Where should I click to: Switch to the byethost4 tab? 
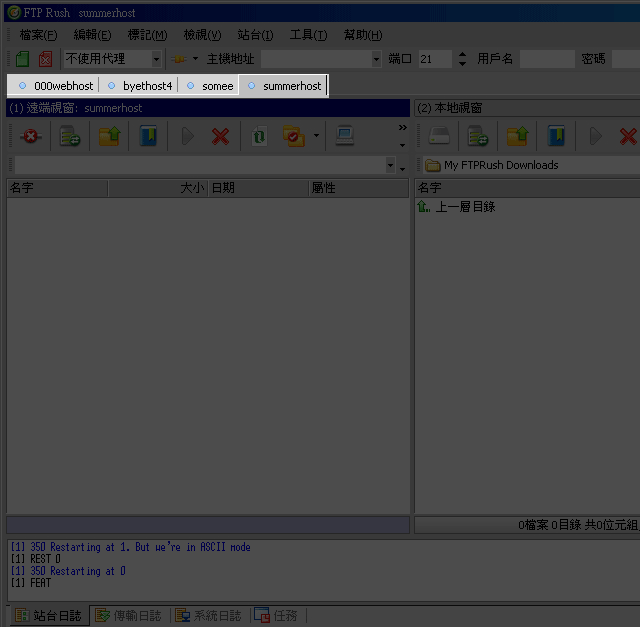140,86
